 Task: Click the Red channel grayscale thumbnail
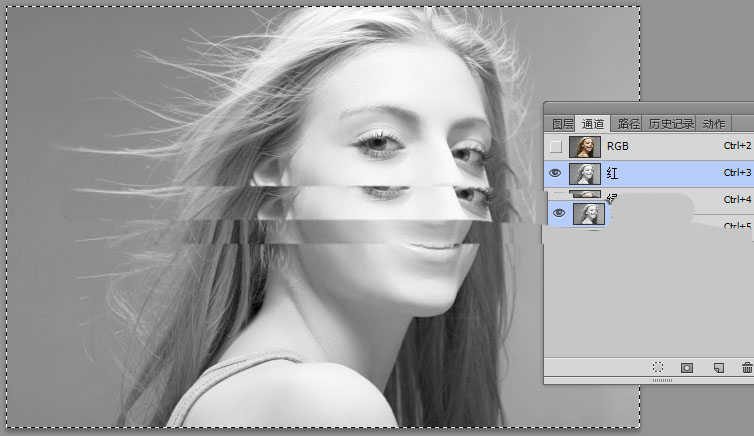click(584, 173)
